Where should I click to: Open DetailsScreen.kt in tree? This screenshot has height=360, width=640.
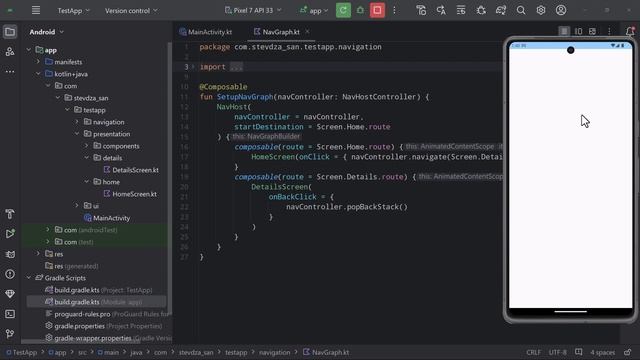[x=131, y=170]
